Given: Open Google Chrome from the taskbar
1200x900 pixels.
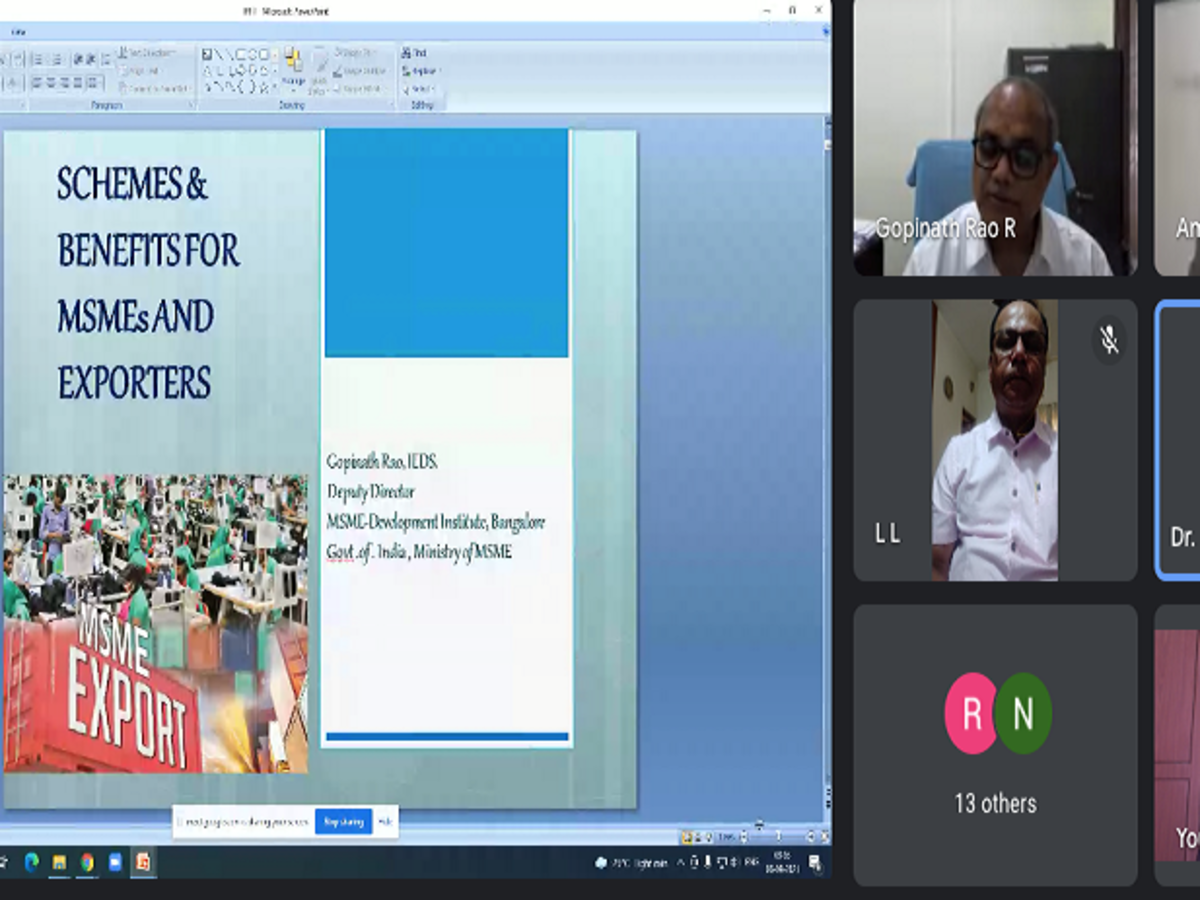Looking at the screenshot, I should (x=87, y=863).
